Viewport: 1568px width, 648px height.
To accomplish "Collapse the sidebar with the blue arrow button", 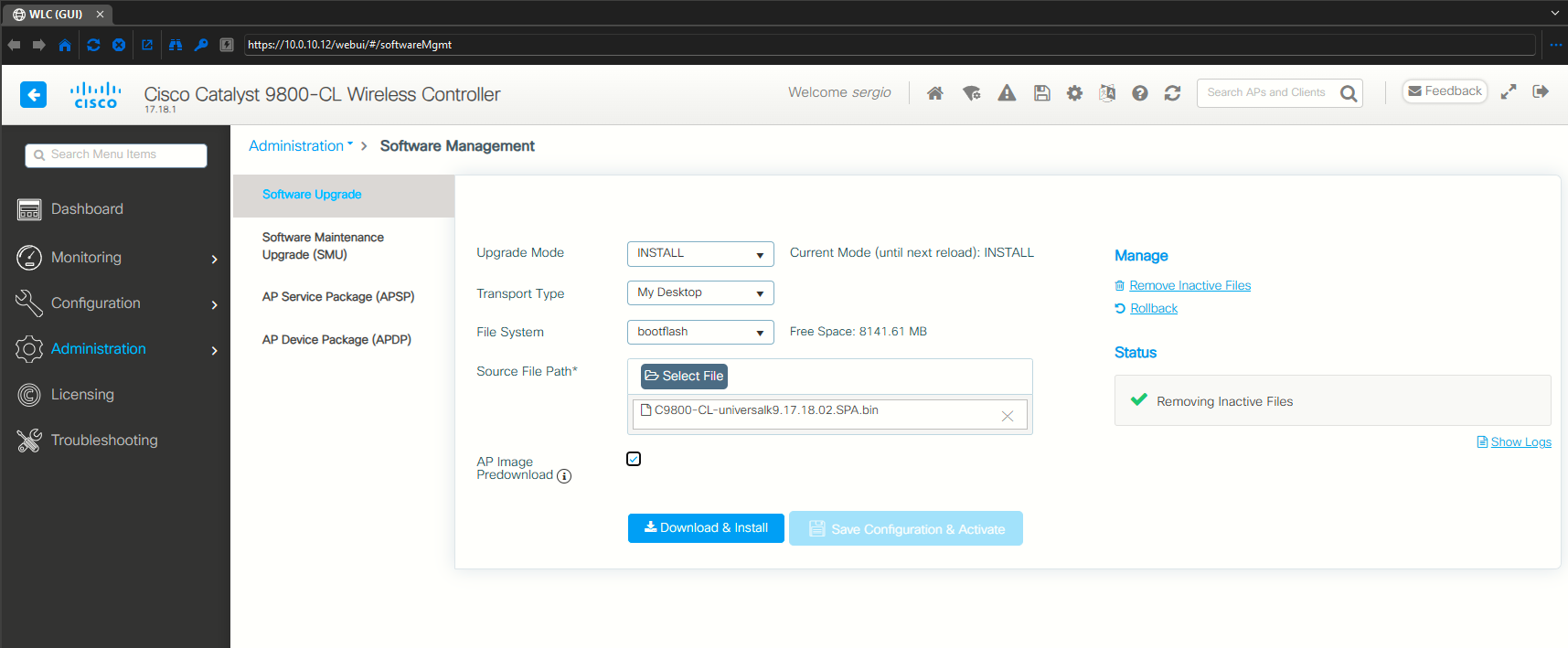I will tap(34, 94).
